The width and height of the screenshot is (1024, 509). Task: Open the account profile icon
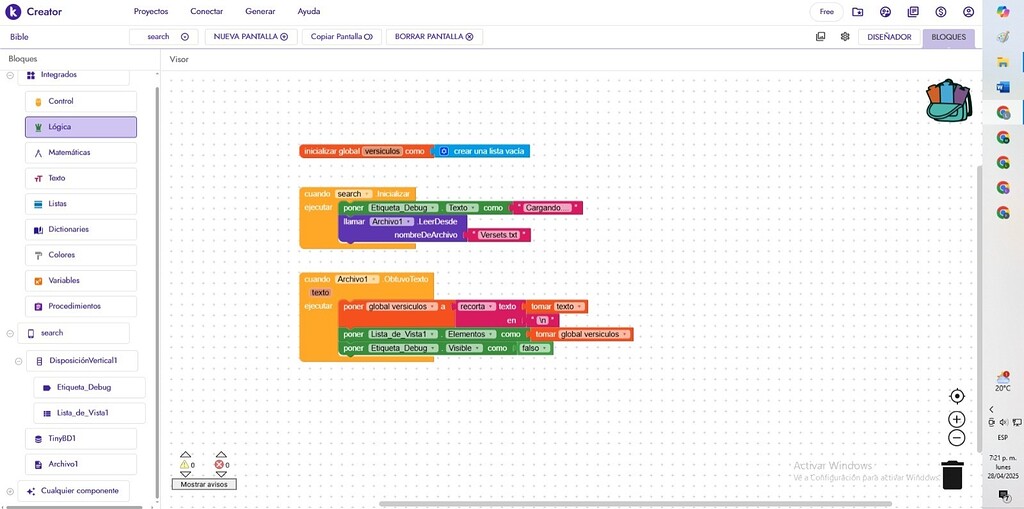click(968, 12)
